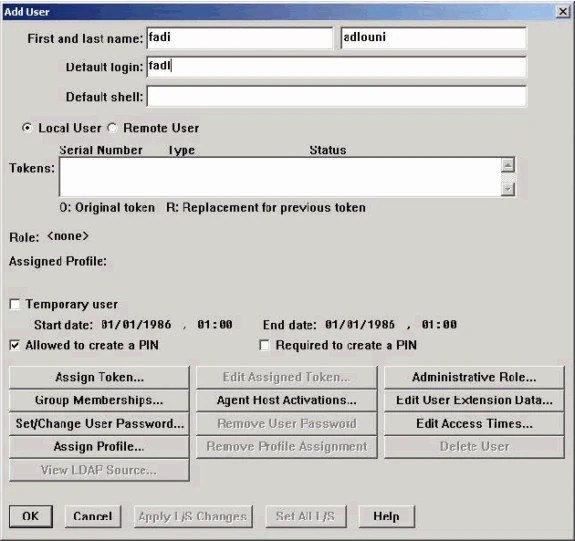The width and height of the screenshot is (575, 541).
Task: Click the Set All L/S button
Action: click(x=305, y=516)
